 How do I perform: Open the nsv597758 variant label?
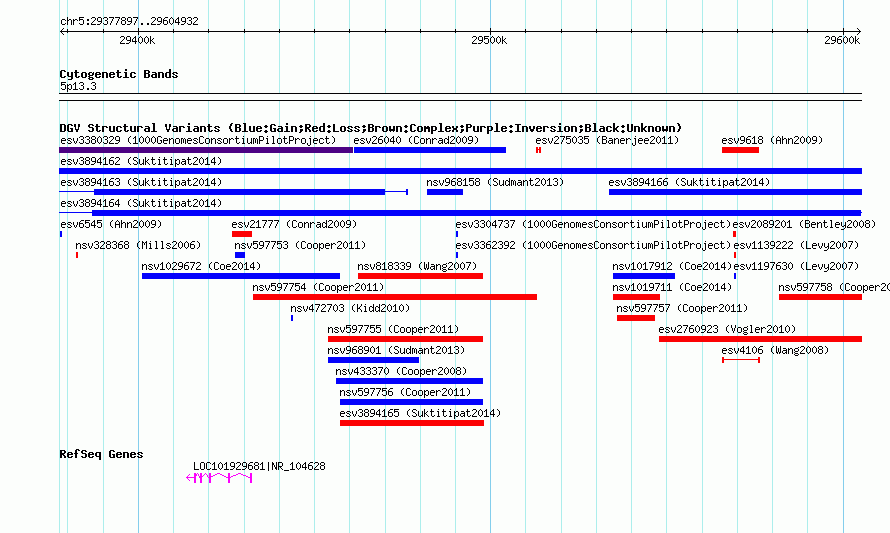point(834,287)
